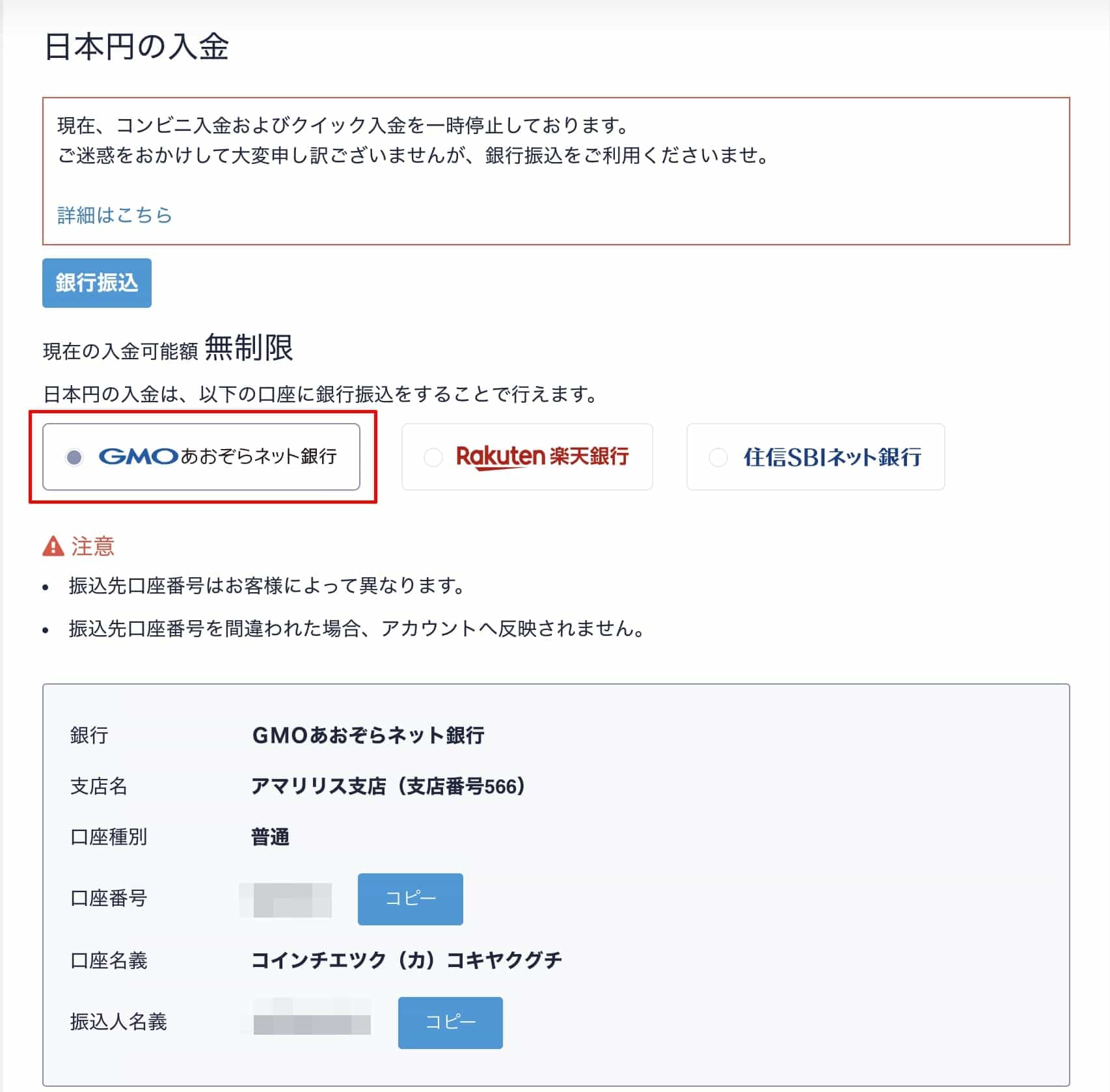
Task: Select the GMO bank radio button
Action: point(74,456)
